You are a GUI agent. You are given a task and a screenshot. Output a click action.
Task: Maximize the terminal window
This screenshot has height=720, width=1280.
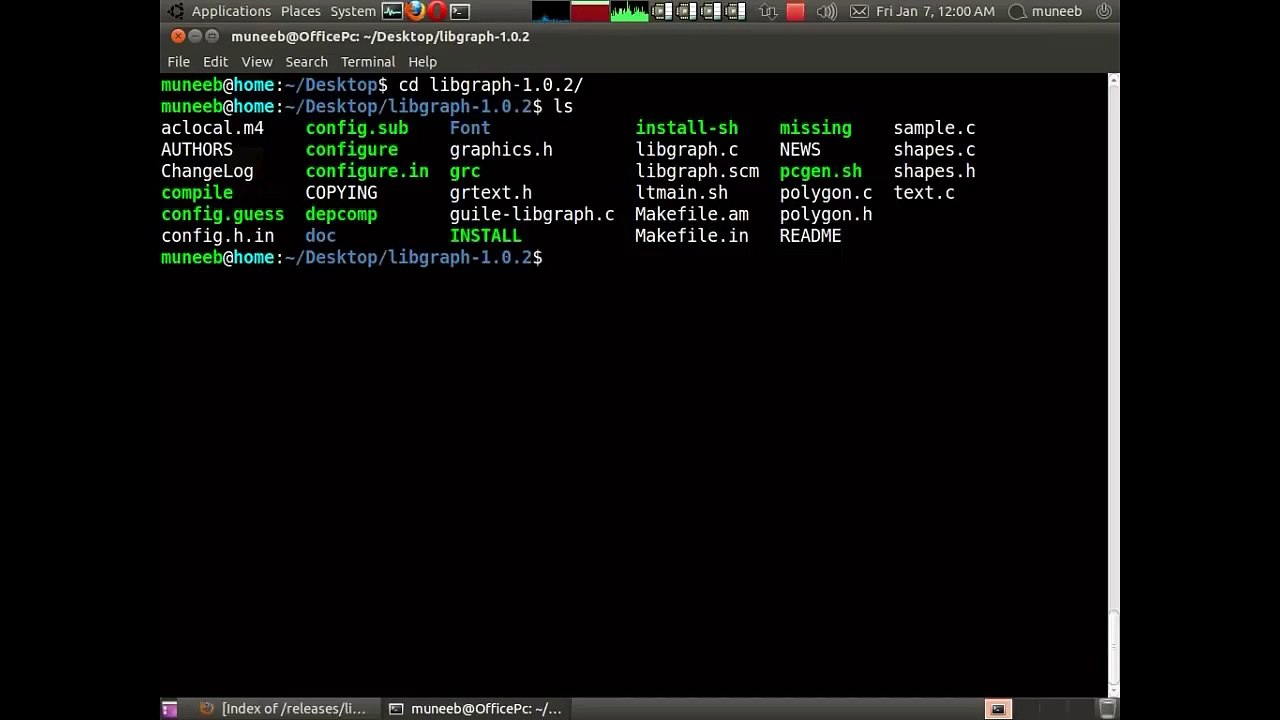click(x=212, y=36)
